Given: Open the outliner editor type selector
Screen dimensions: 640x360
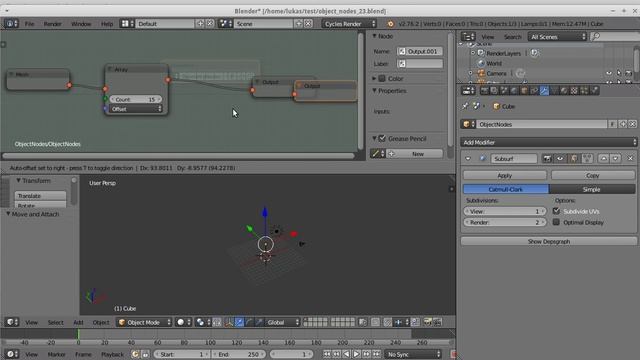Looking at the screenshot, I should (468, 37).
